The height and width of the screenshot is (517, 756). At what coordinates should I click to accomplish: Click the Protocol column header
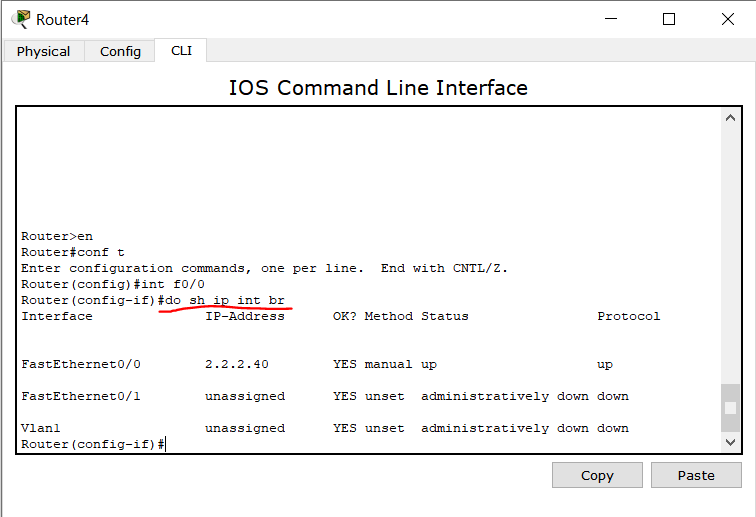coord(629,316)
